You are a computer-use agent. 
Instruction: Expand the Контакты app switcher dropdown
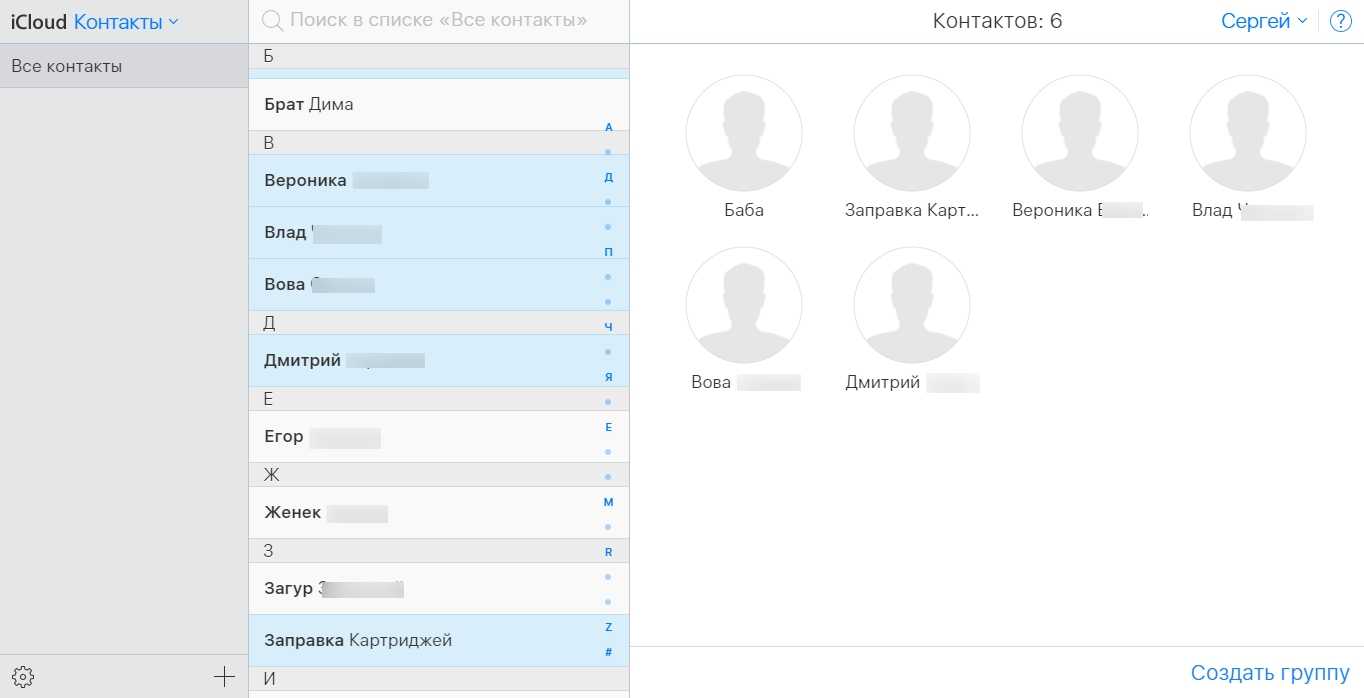(126, 22)
